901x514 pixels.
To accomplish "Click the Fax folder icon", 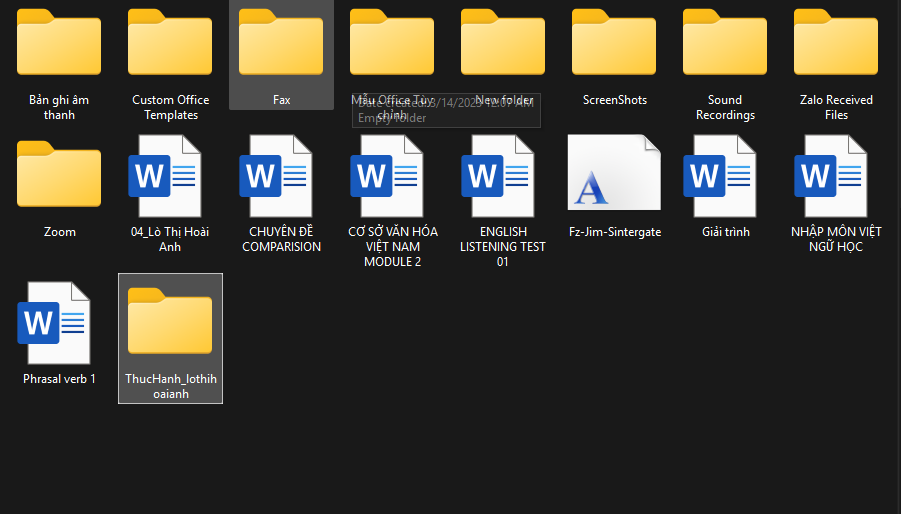I will click(x=281, y=42).
